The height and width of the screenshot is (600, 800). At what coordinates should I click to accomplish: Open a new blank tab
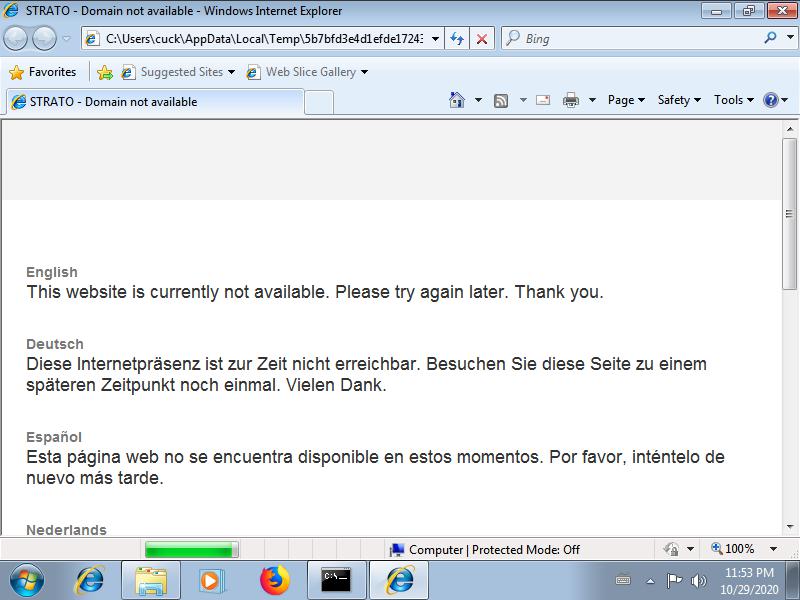tap(319, 102)
